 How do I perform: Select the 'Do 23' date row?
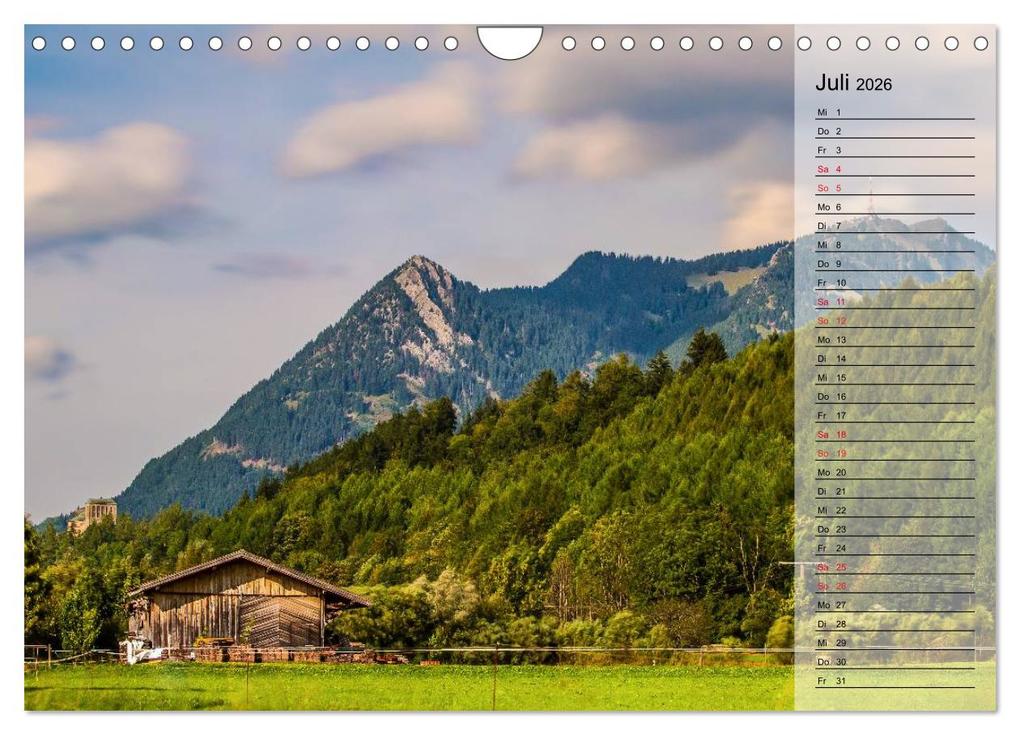pyautogui.click(x=895, y=529)
